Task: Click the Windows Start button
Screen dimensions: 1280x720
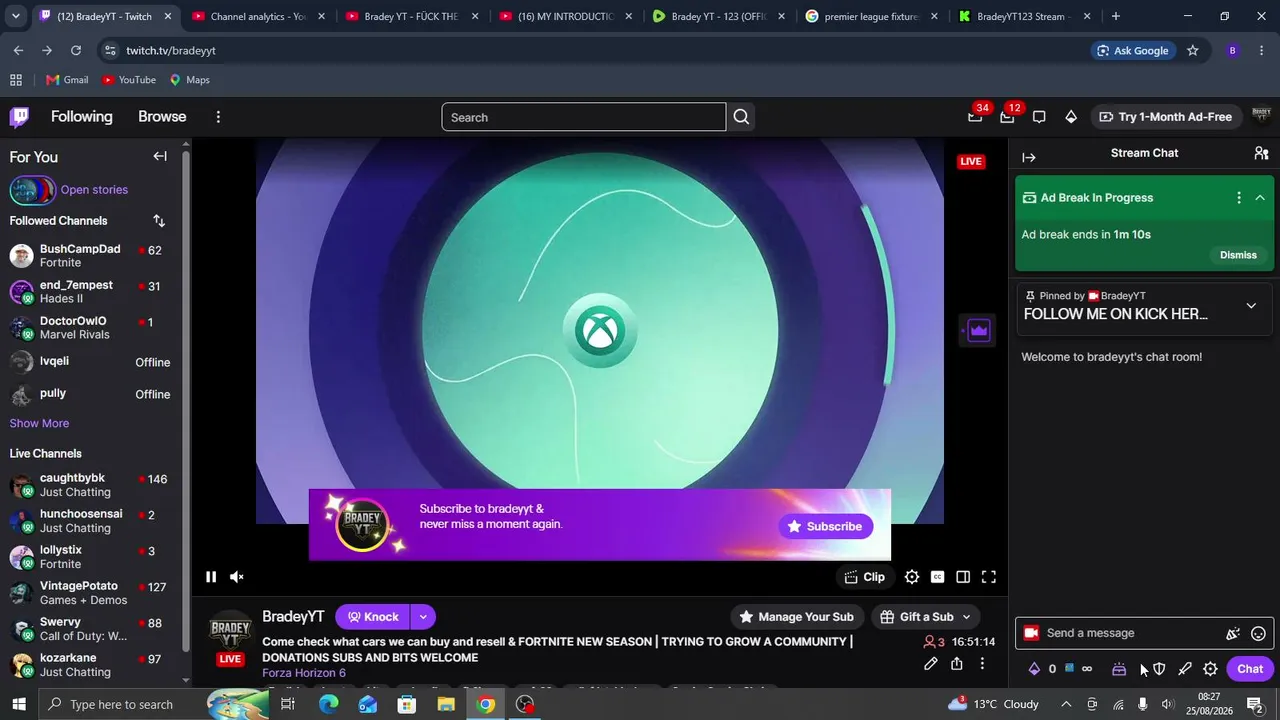Action: pos(19,704)
